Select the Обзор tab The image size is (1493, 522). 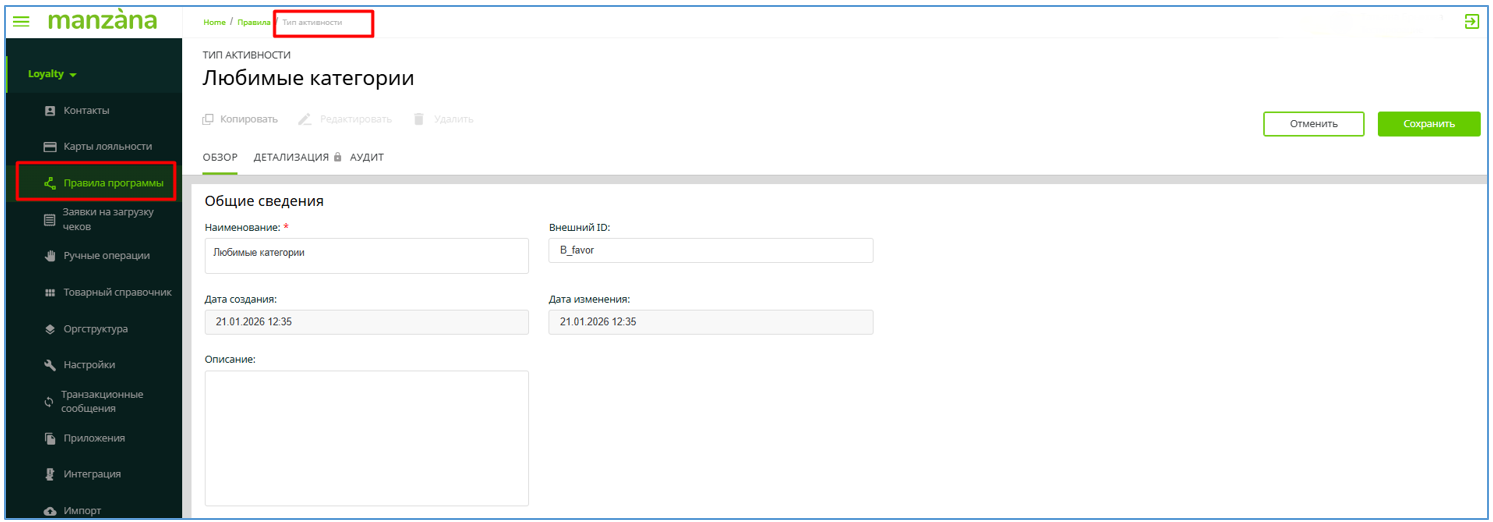coord(220,157)
